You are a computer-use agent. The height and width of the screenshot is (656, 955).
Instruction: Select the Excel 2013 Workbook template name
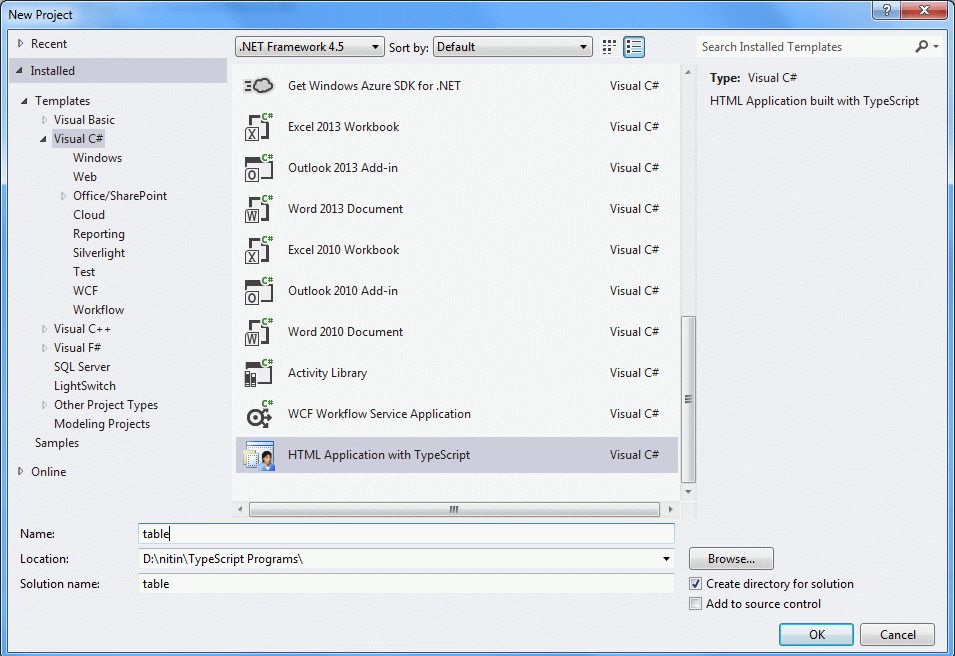click(x=344, y=127)
